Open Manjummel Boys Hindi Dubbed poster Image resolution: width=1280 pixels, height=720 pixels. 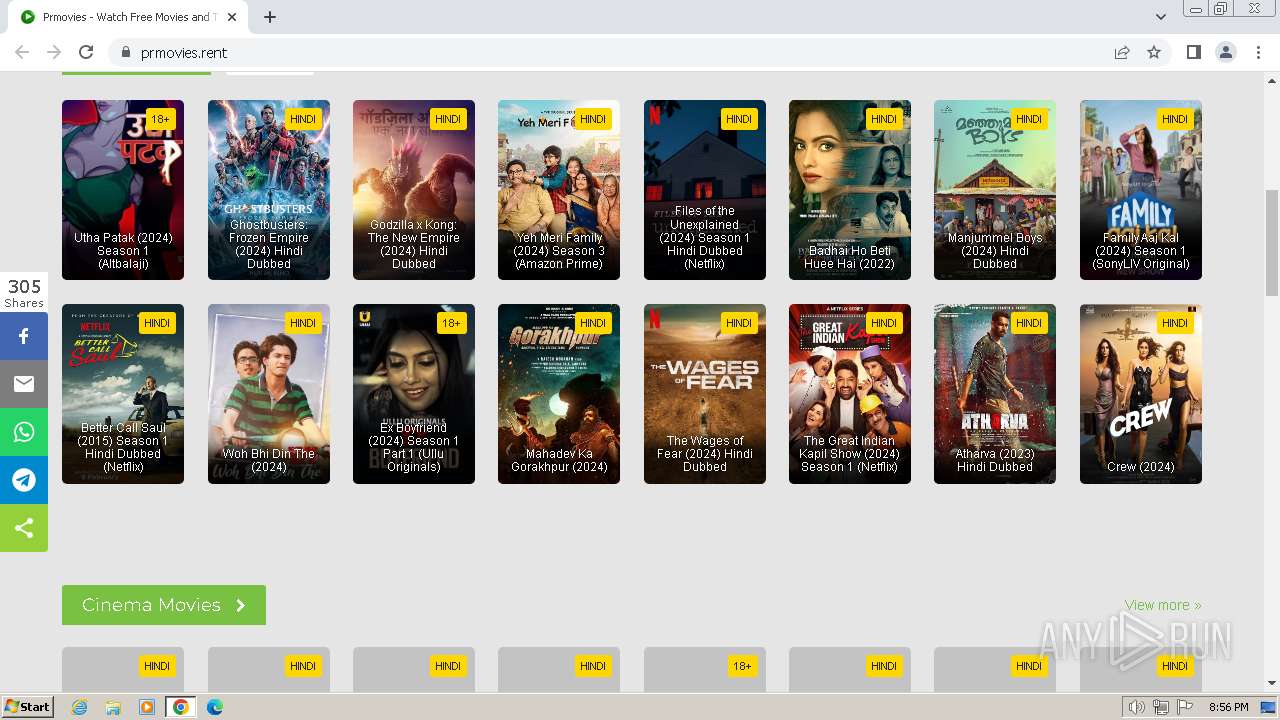point(995,190)
